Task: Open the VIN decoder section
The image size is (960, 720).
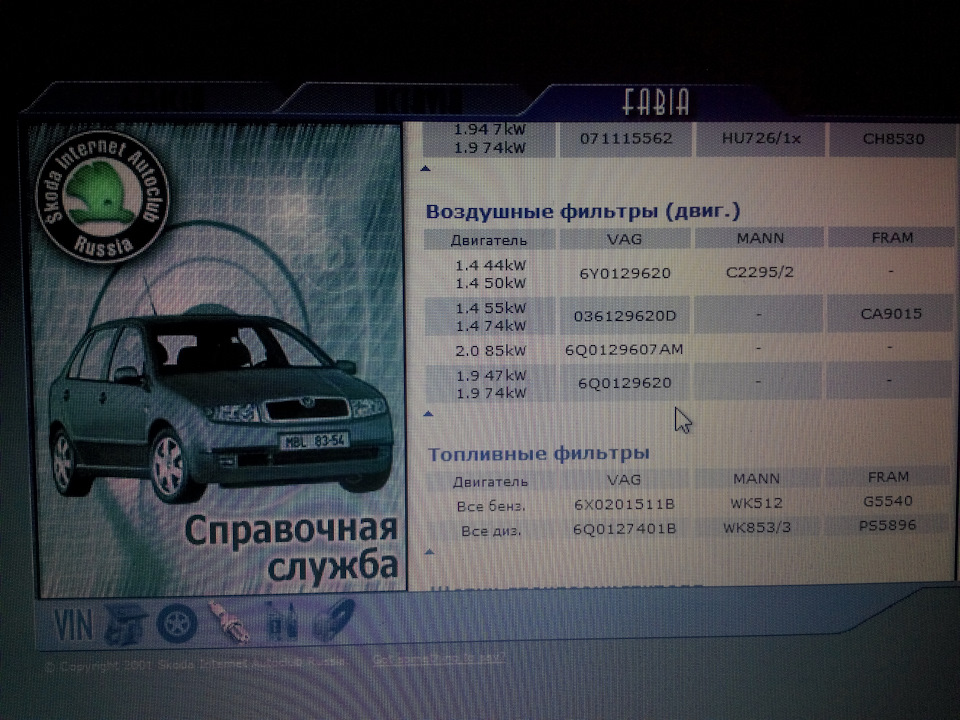Action: (73, 624)
